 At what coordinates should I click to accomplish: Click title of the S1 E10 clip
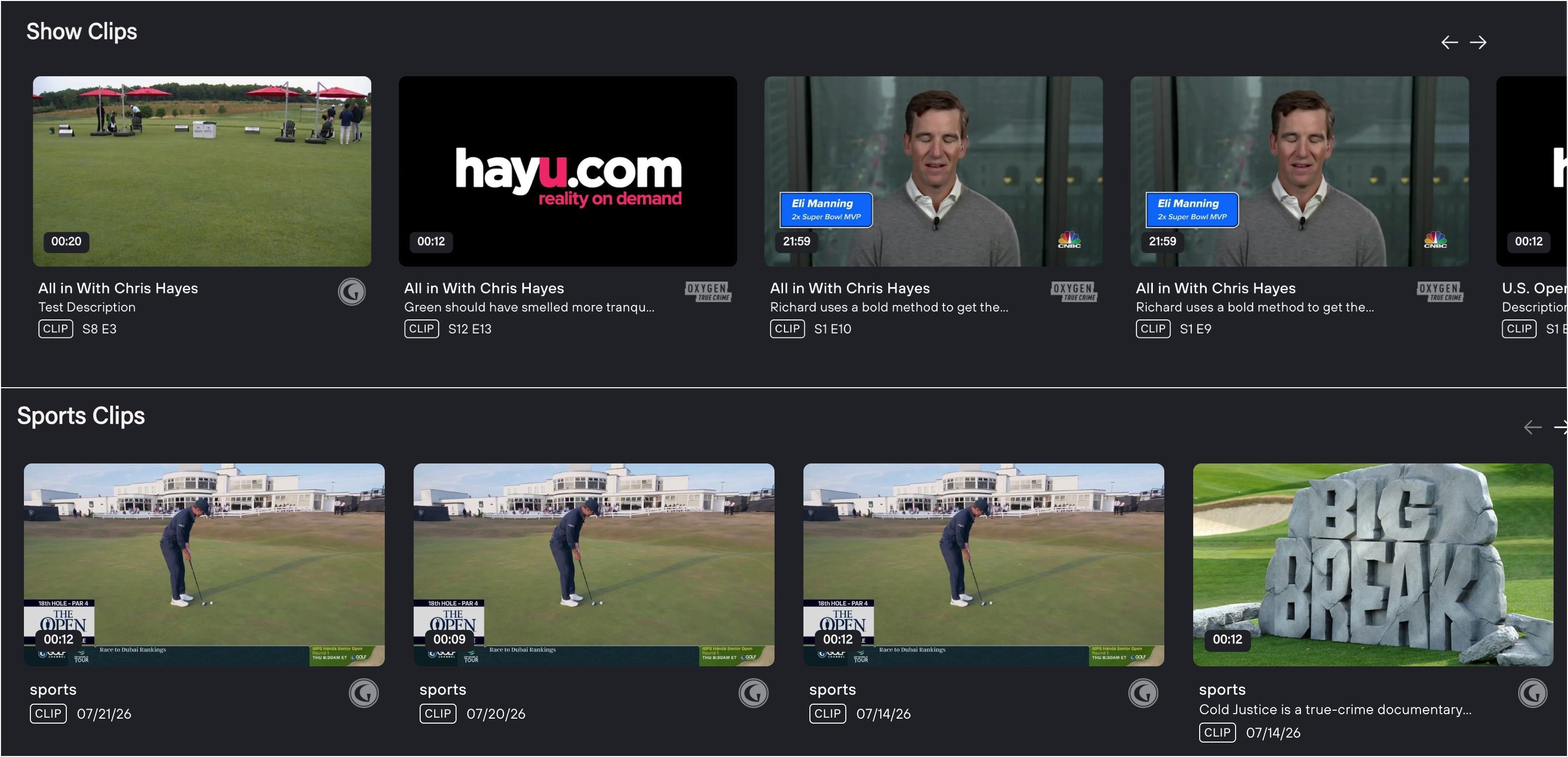click(850, 288)
